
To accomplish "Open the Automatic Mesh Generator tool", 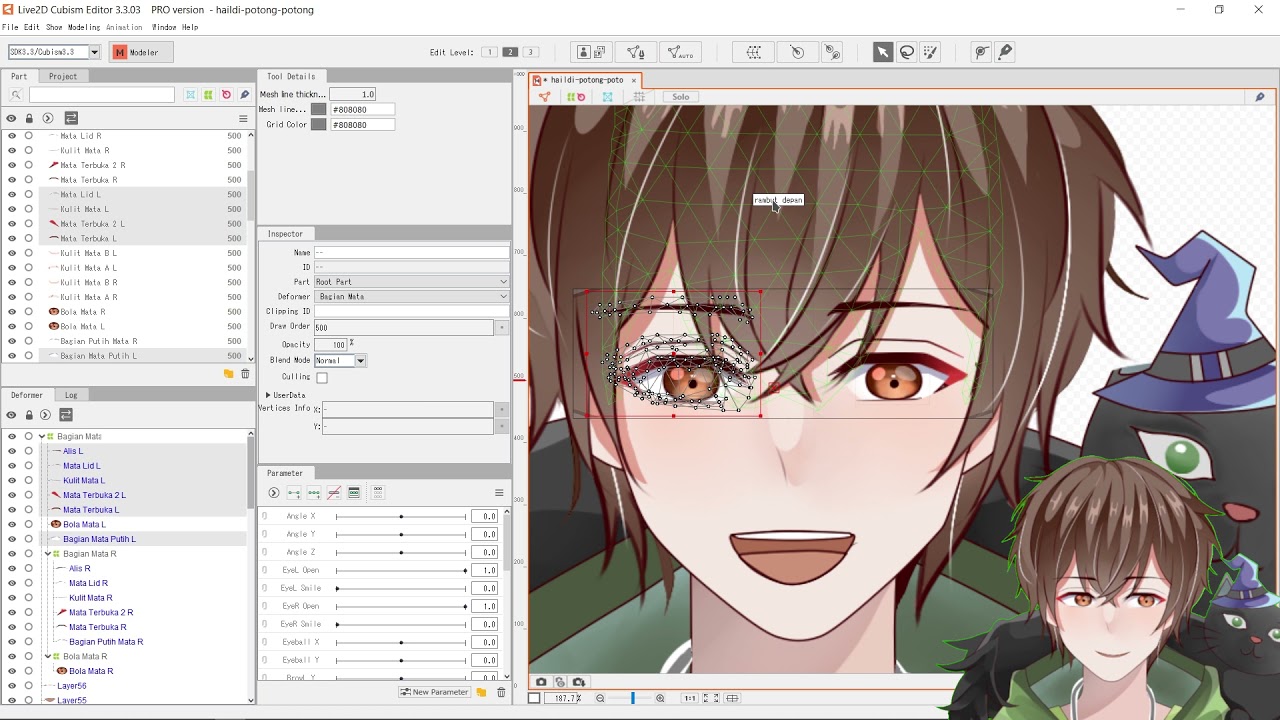I will 679,52.
